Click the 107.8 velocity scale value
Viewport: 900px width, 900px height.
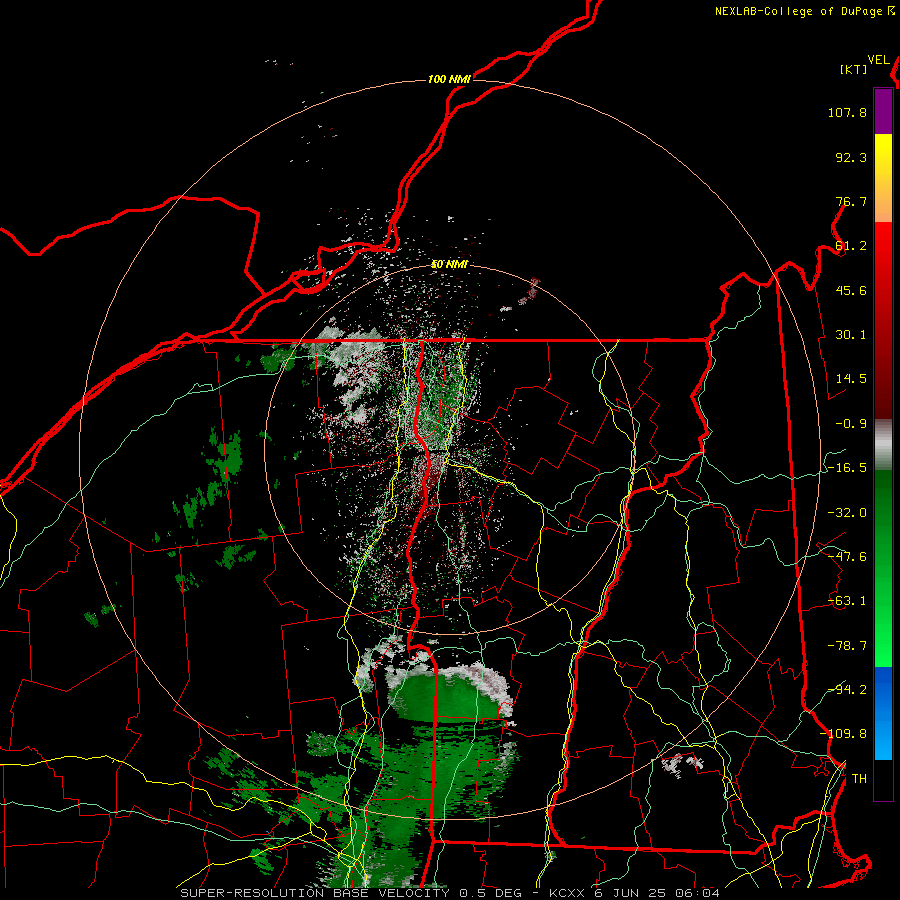[847, 112]
